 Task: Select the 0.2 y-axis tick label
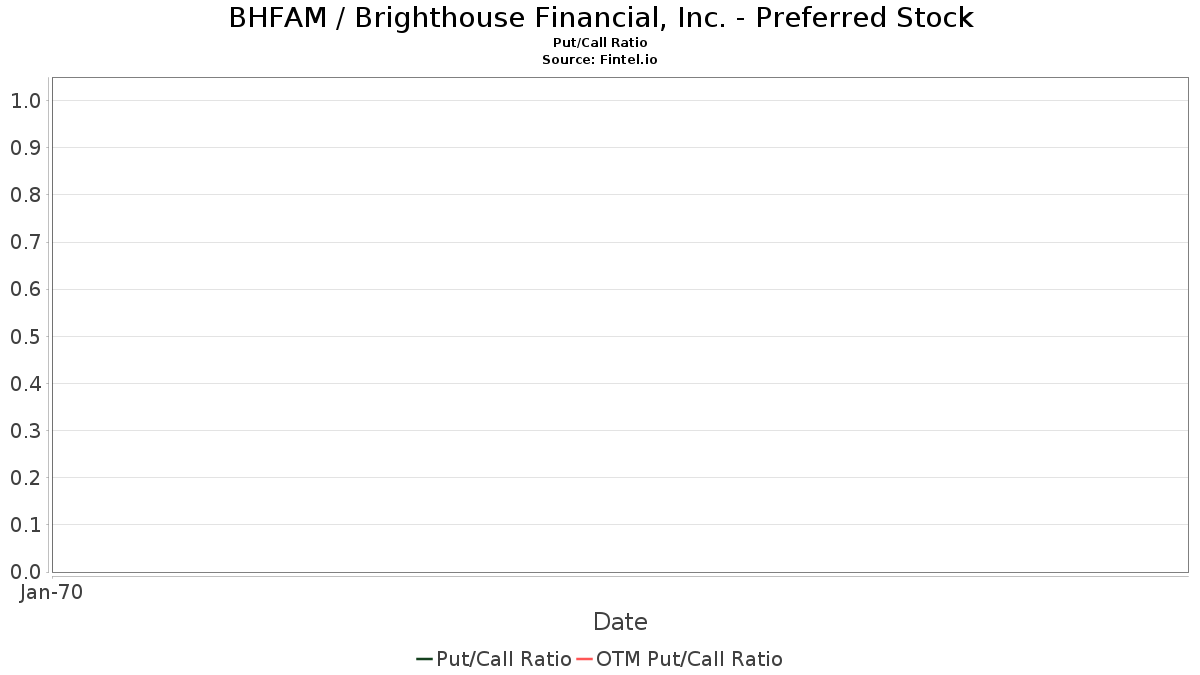tap(25, 478)
